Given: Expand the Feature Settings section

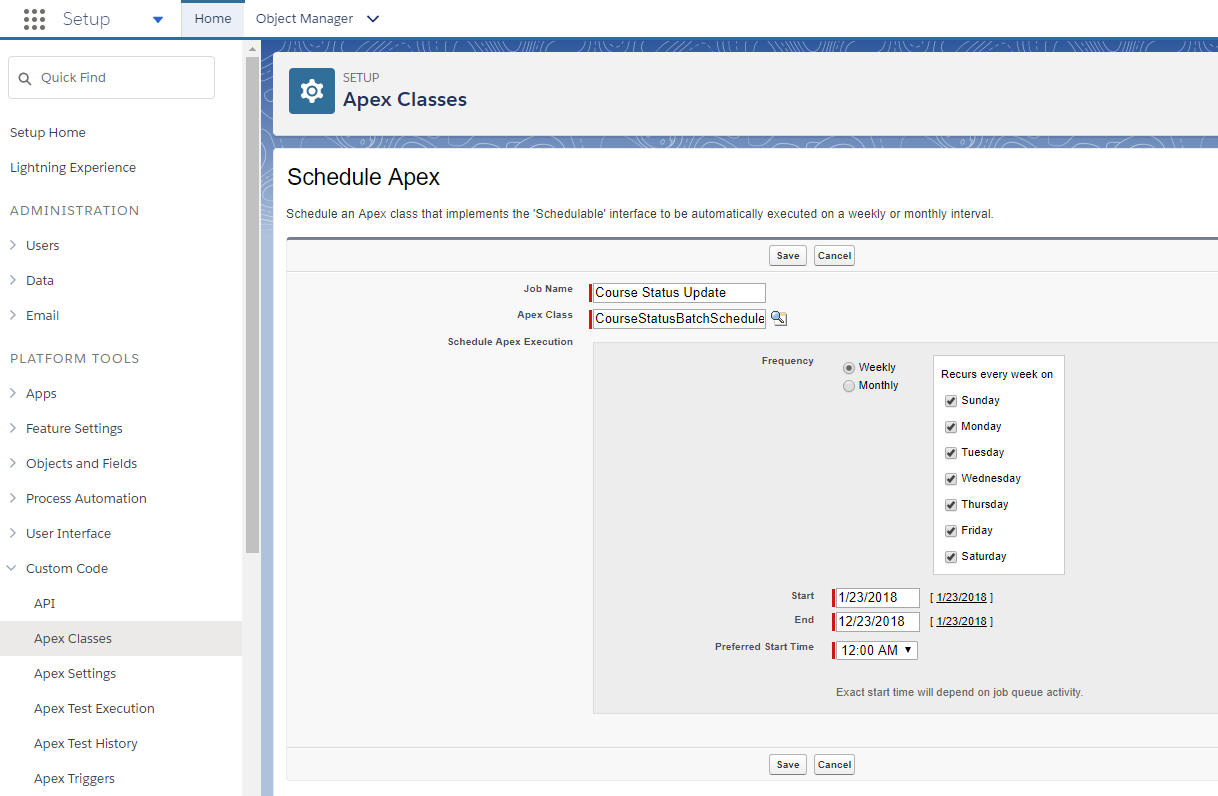Looking at the screenshot, I should (12, 428).
